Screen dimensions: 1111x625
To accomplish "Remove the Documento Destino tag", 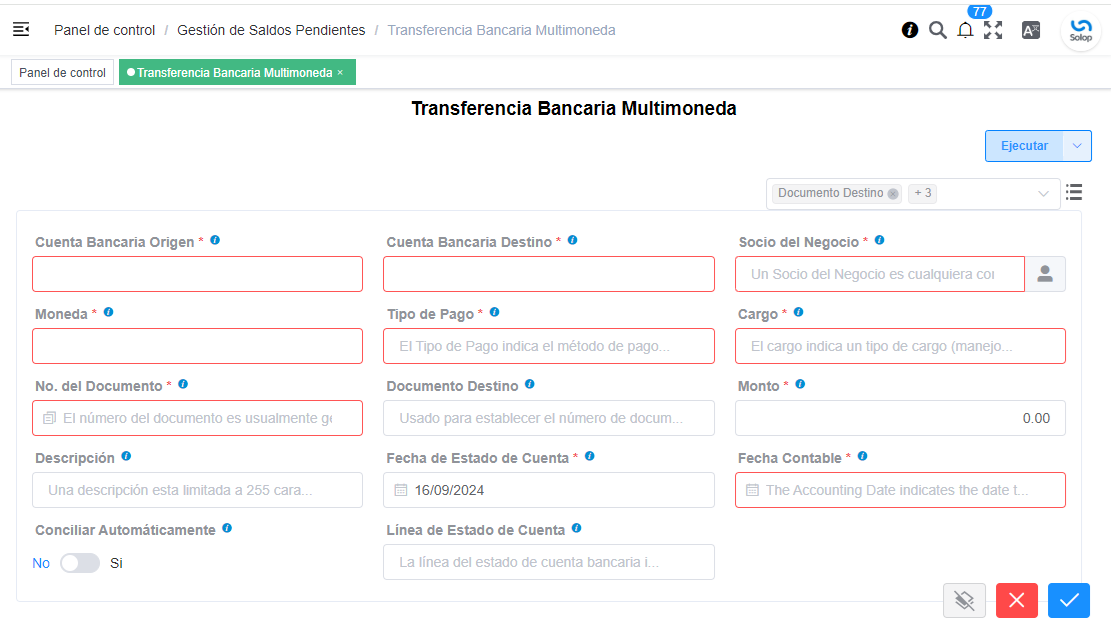I will tap(893, 193).
